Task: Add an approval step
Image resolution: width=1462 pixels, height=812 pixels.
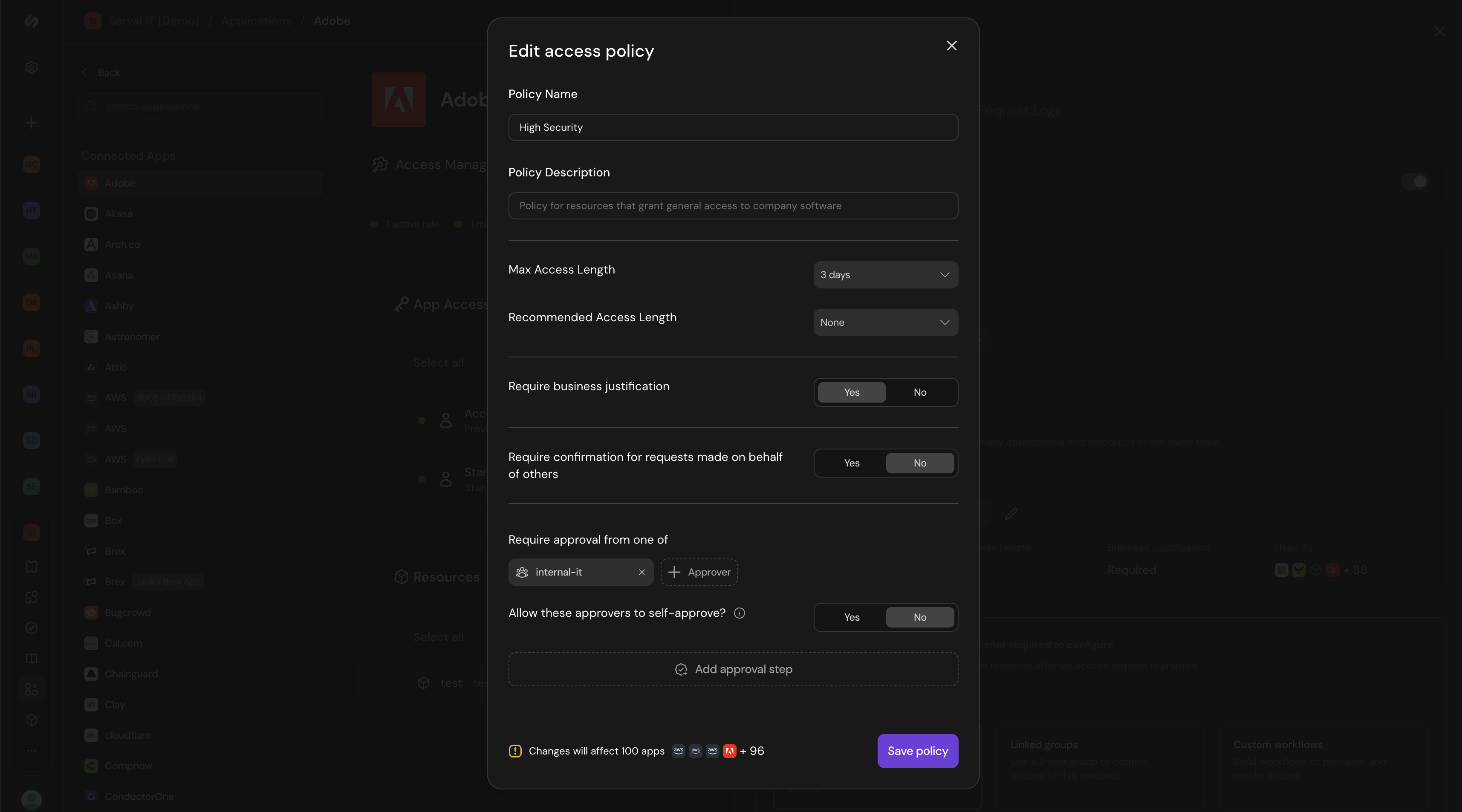Action: point(733,669)
